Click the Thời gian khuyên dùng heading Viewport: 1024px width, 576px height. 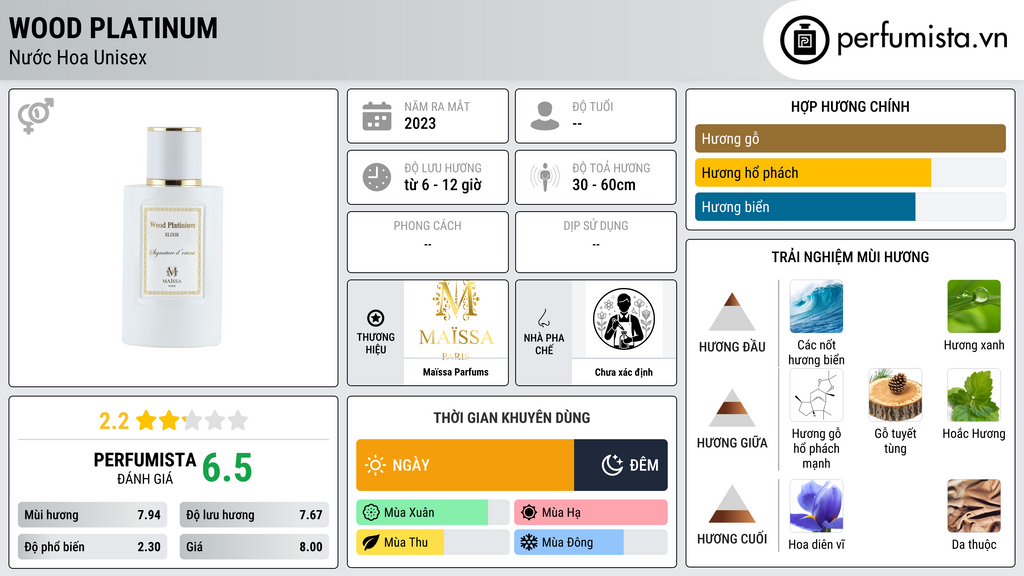pyautogui.click(x=512, y=417)
